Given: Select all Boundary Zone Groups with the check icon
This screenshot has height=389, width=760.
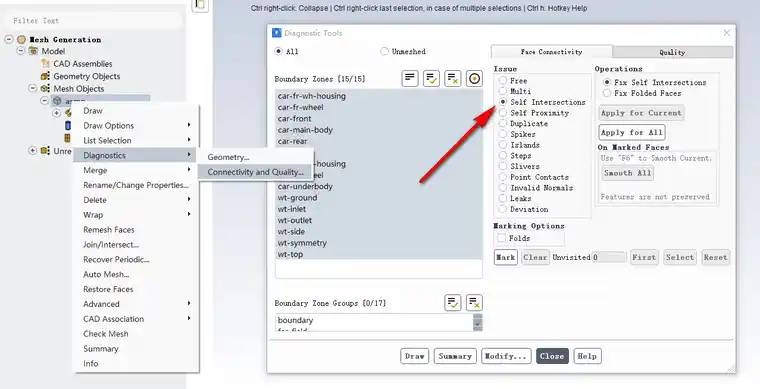Looking at the screenshot, I should click(452, 302).
